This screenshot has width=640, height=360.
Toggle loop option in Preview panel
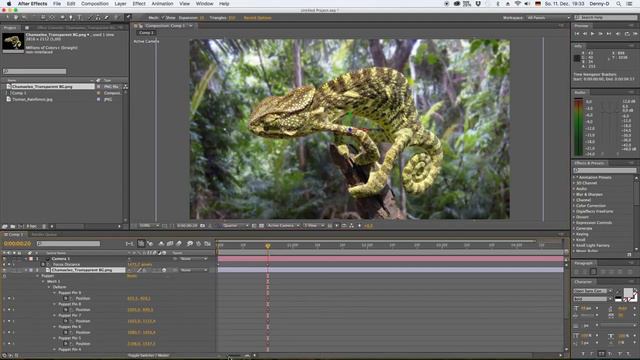[627, 34]
